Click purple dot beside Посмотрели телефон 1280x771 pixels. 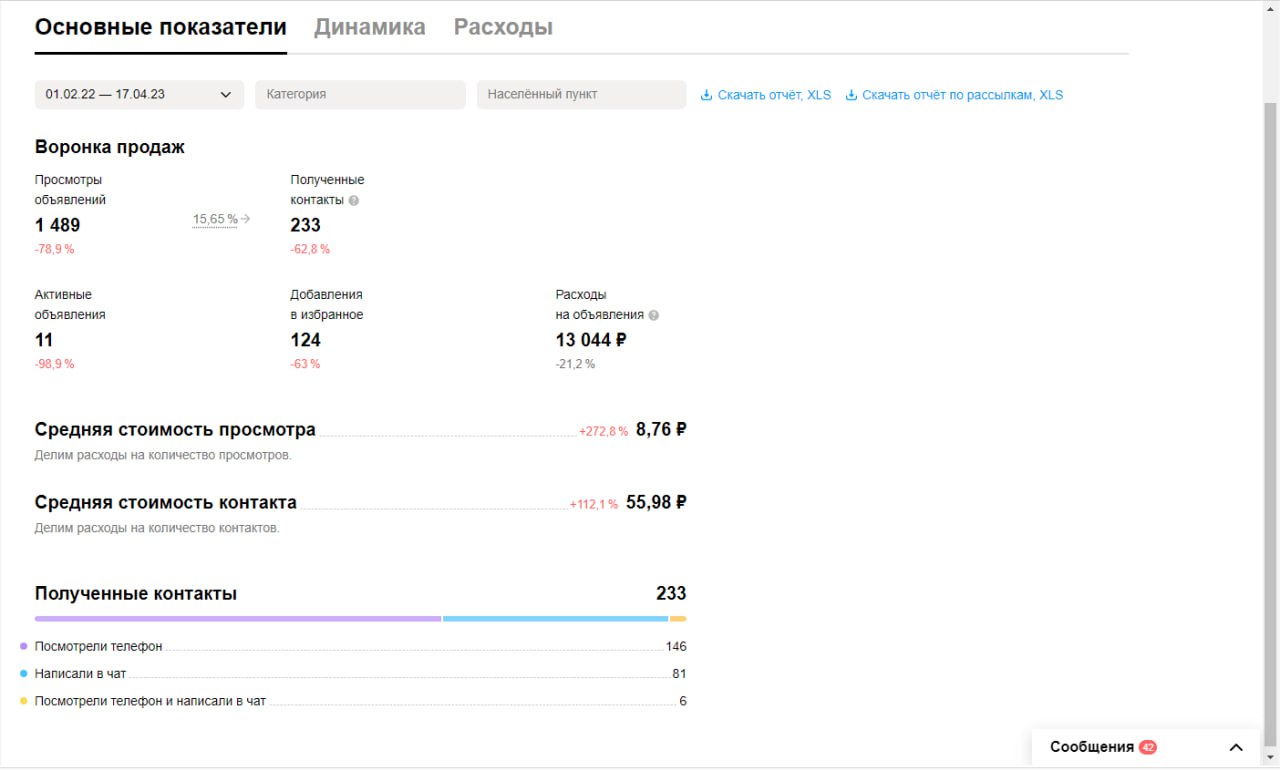24,647
